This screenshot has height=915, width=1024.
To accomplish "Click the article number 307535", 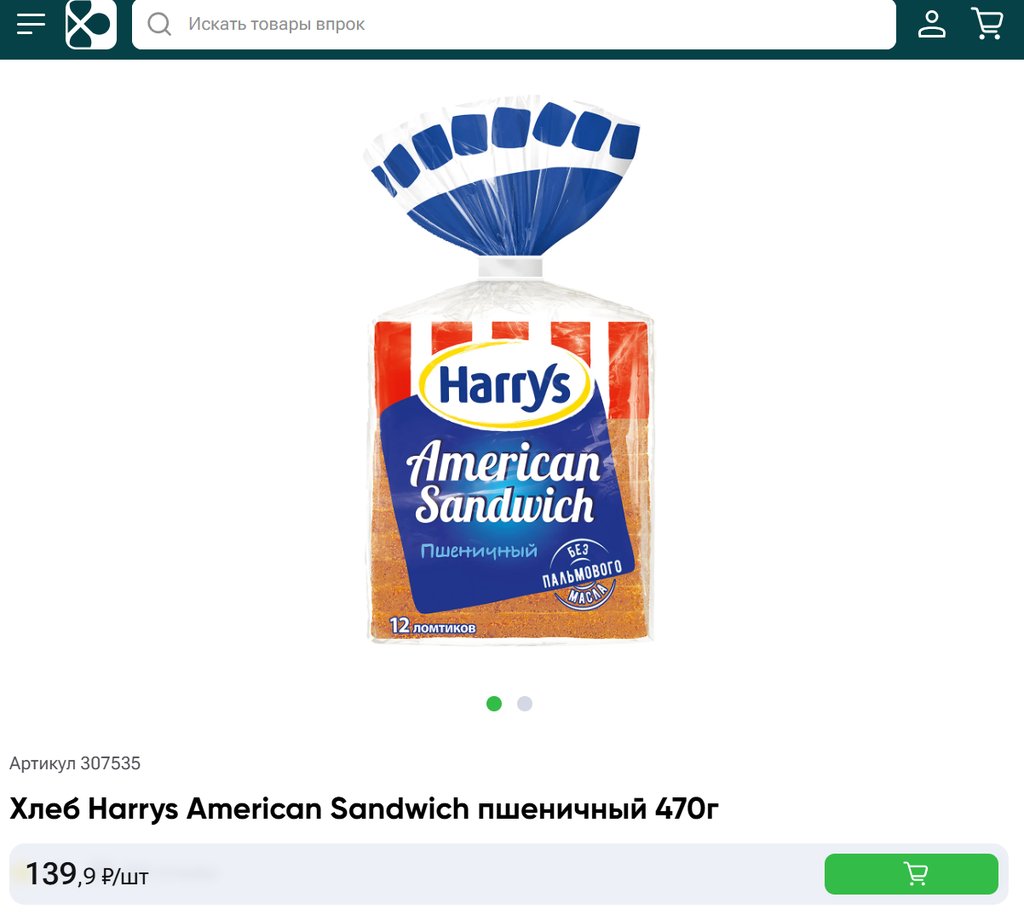I will 74,763.
